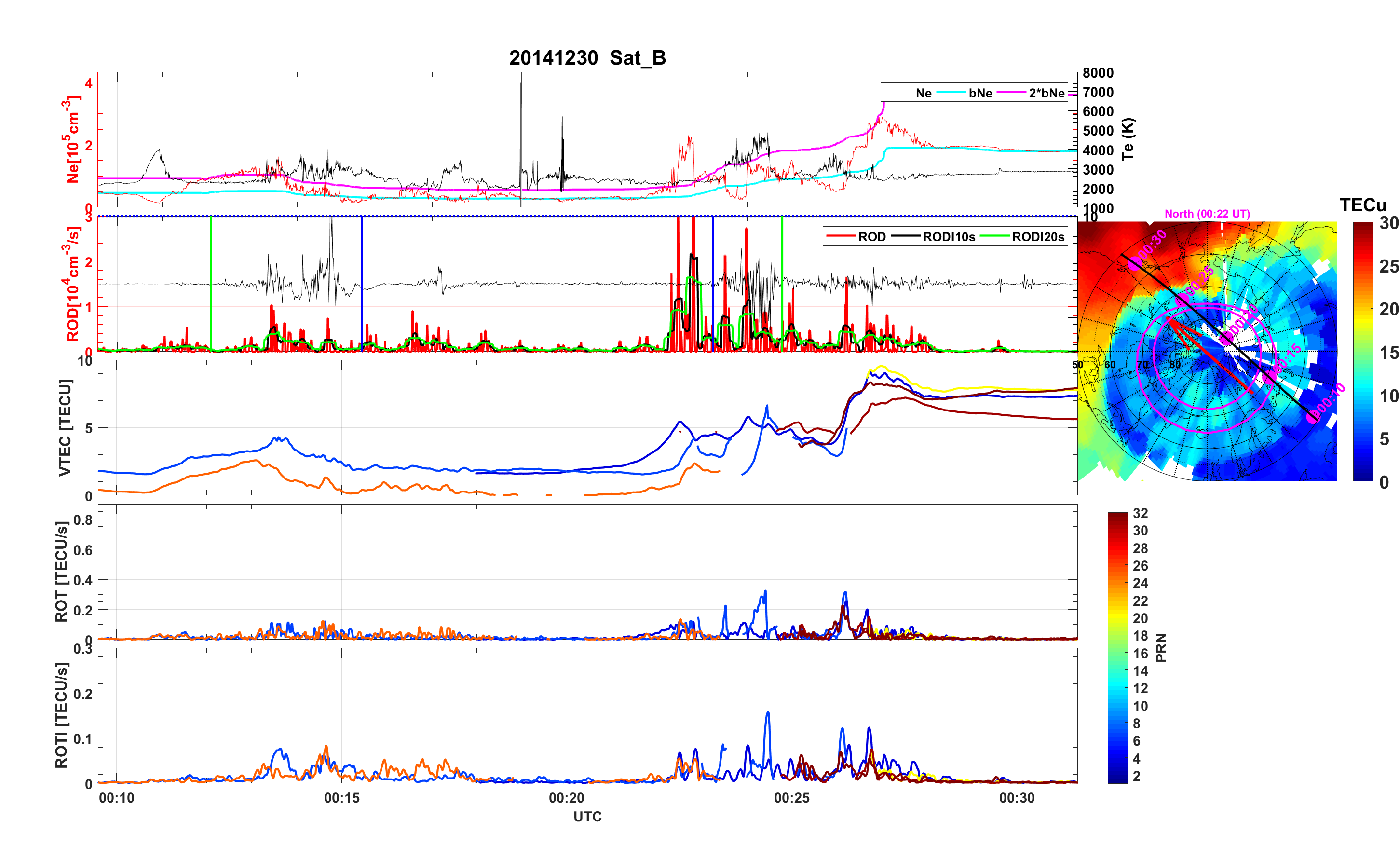The height and width of the screenshot is (847, 1400).
Task: Click the '00:20' x-axis tick label
Action: [x=567, y=797]
